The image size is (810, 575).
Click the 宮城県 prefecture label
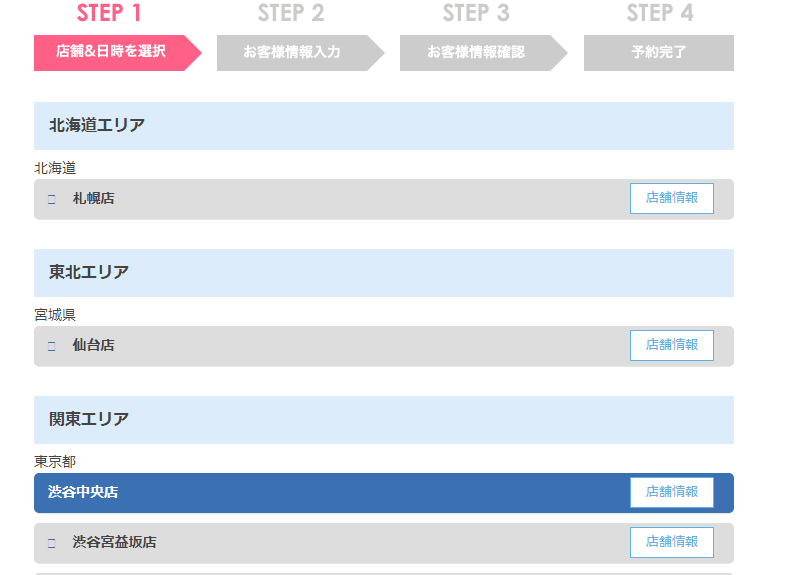(55, 315)
